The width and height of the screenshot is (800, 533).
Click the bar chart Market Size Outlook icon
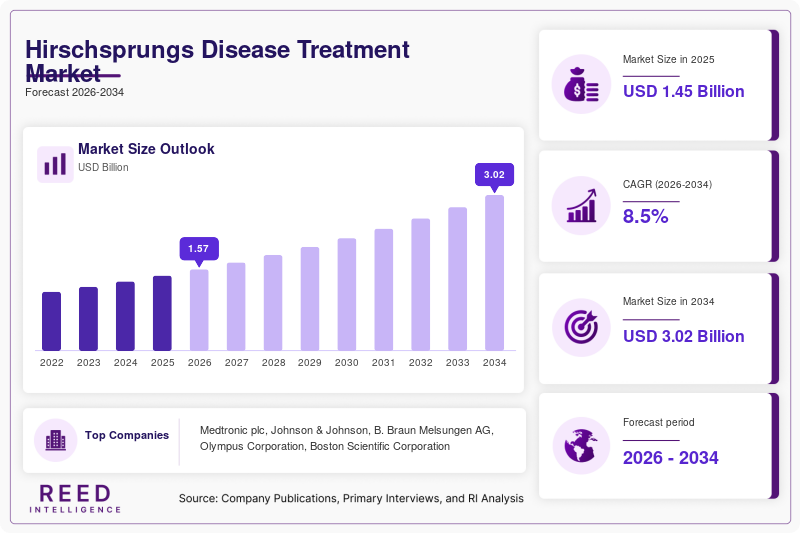[55, 164]
